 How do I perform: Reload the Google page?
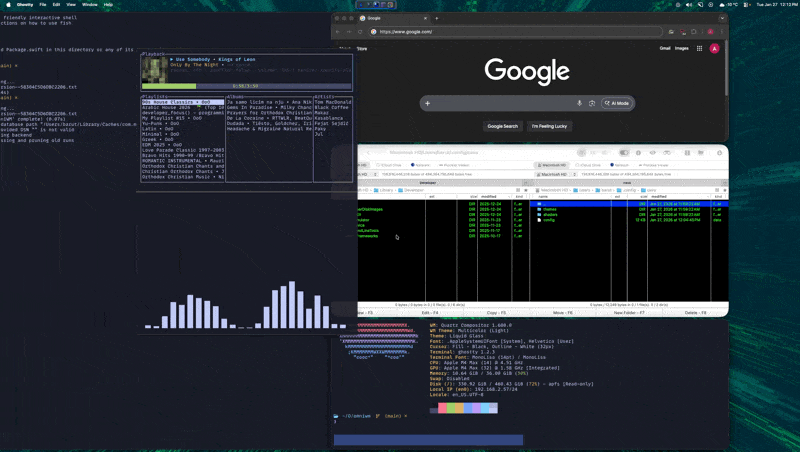coord(360,32)
